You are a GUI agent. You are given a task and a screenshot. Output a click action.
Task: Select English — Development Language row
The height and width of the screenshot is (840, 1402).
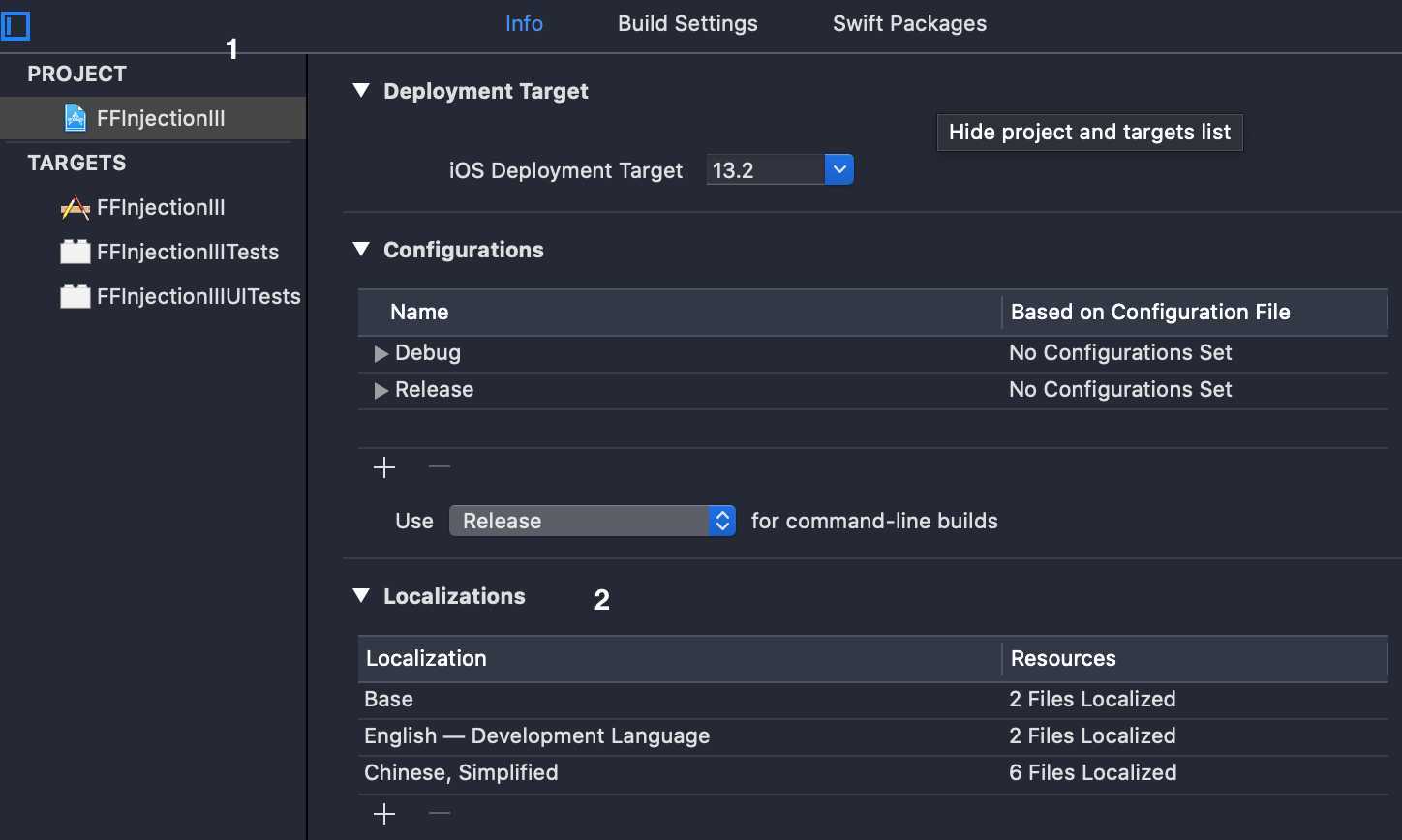click(x=872, y=736)
